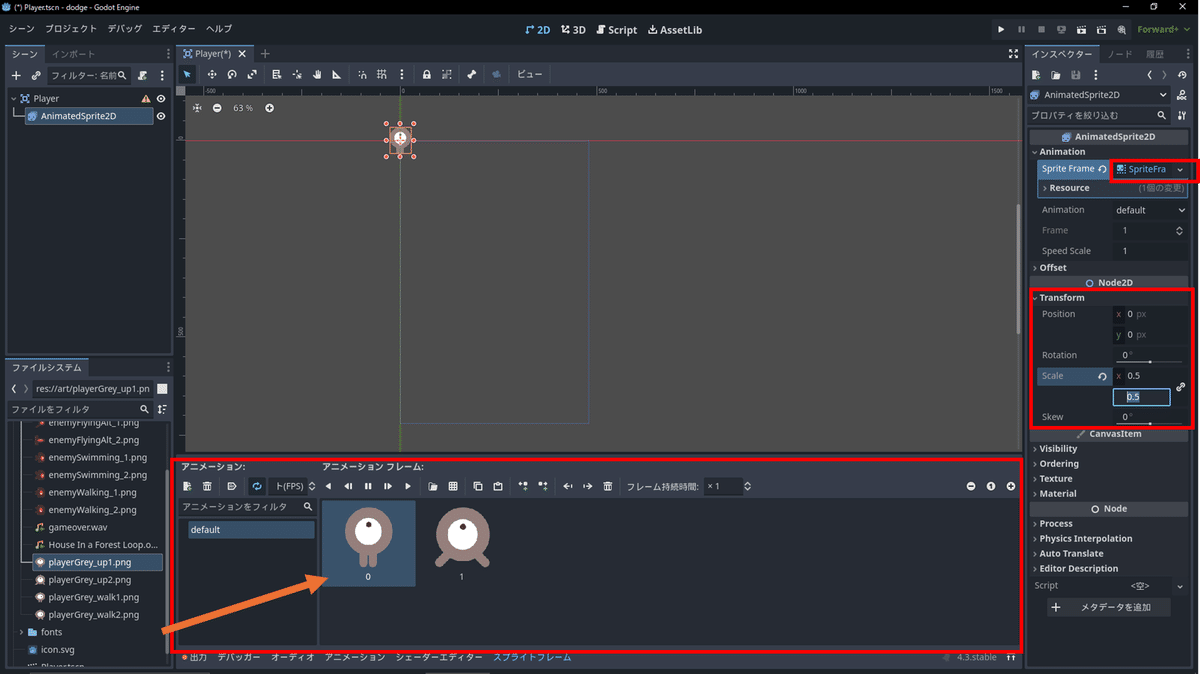This screenshot has width=1200, height=674.
Task: Choose the Pan Mode hand tool
Action: point(317,74)
